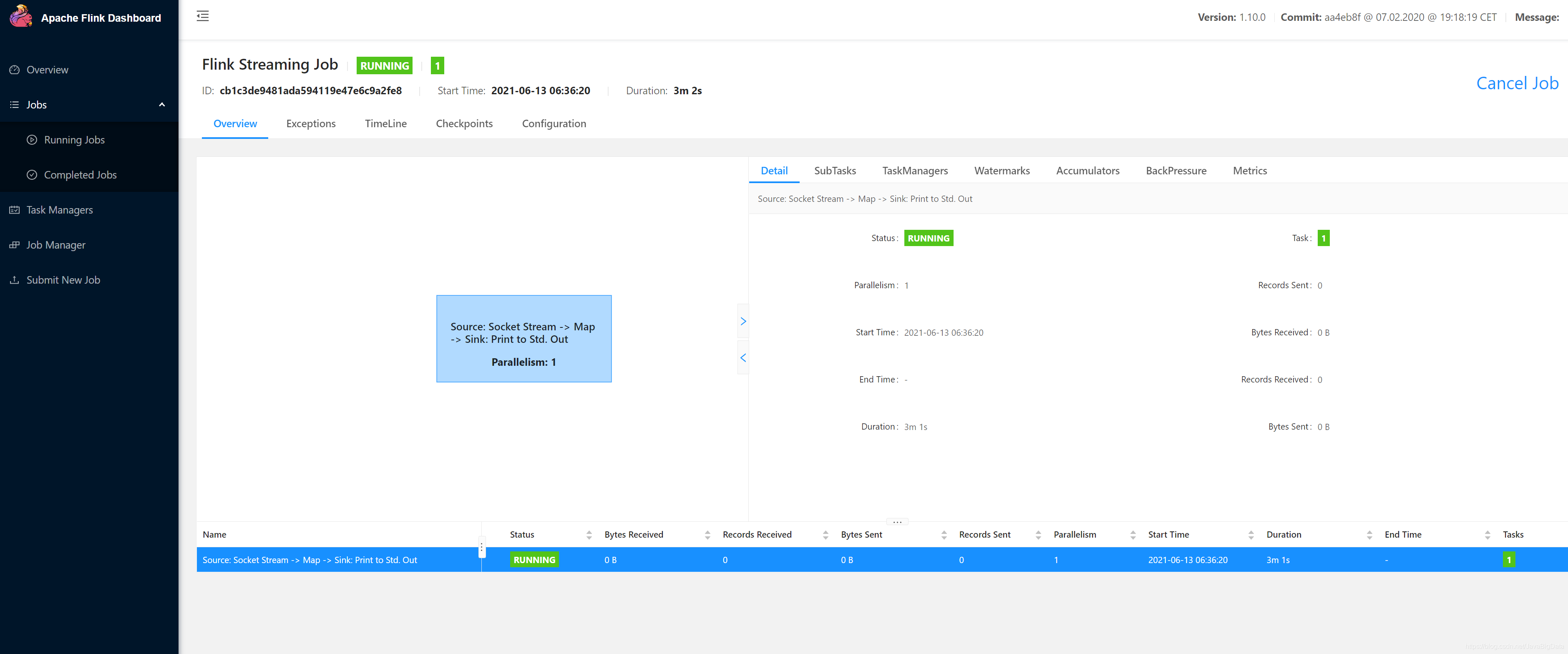Sort table by Bytes Received arrows
Image resolution: width=1568 pixels, height=654 pixels.
click(x=707, y=535)
